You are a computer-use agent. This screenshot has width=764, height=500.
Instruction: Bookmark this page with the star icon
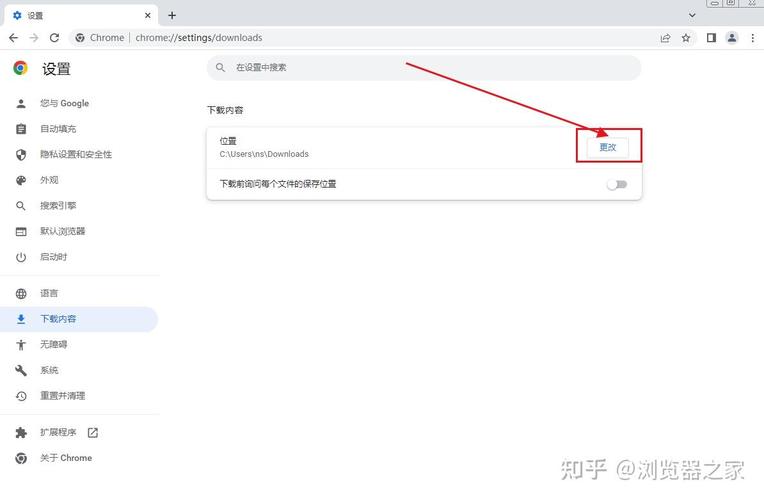pos(686,38)
